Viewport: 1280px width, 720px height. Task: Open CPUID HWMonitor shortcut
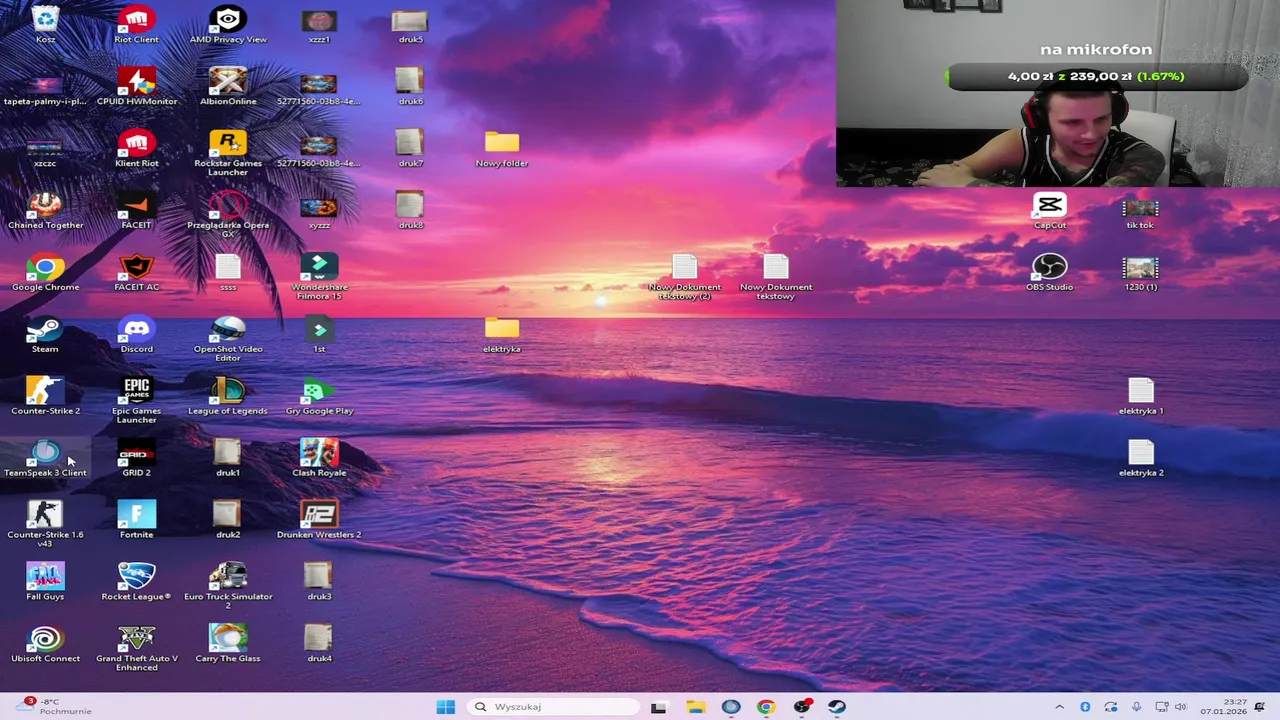[x=136, y=88]
